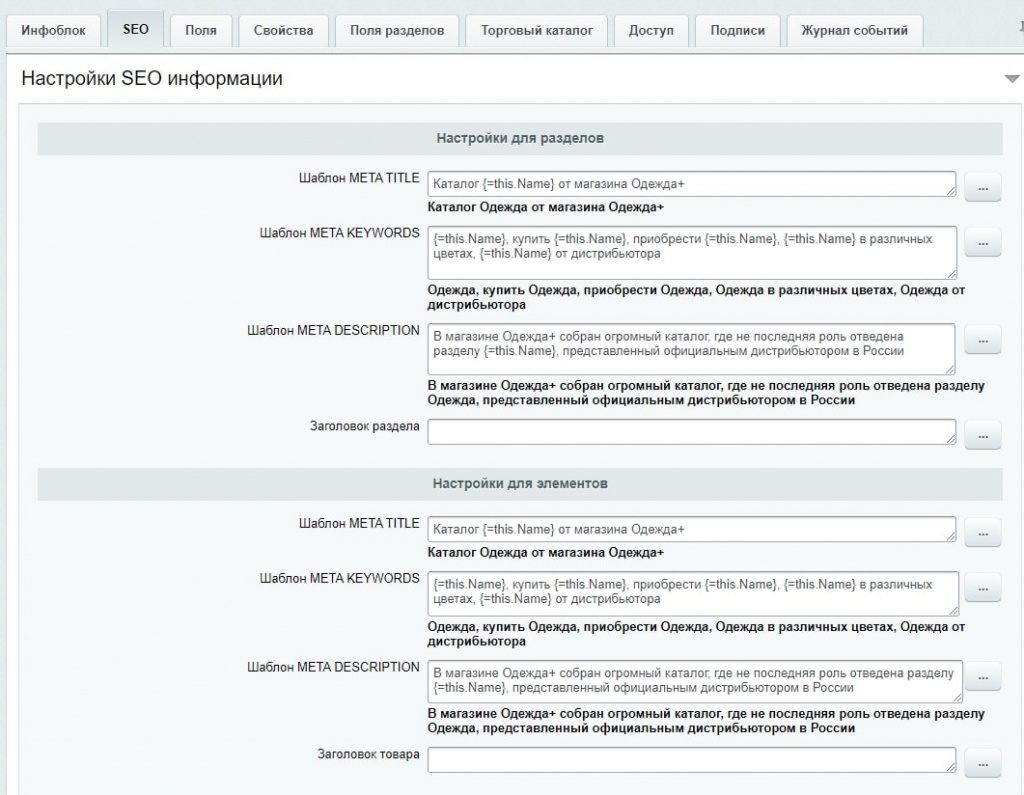Edit the sections META DESCRIPTION template field
Screen dimensions: 1024x795
coord(692,349)
